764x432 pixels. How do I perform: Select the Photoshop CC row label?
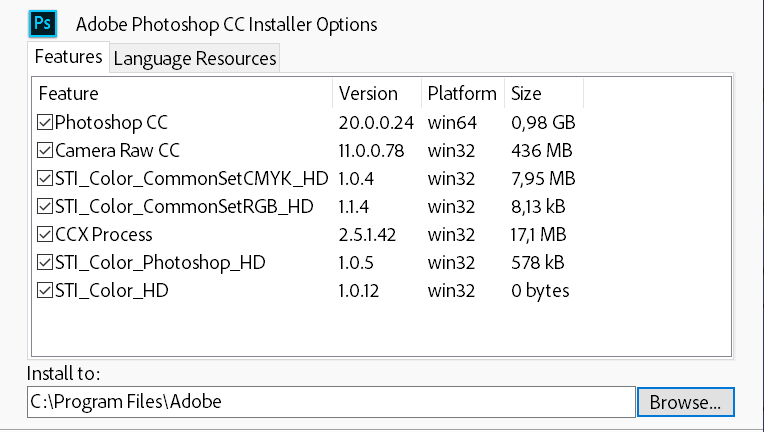pos(111,122)
